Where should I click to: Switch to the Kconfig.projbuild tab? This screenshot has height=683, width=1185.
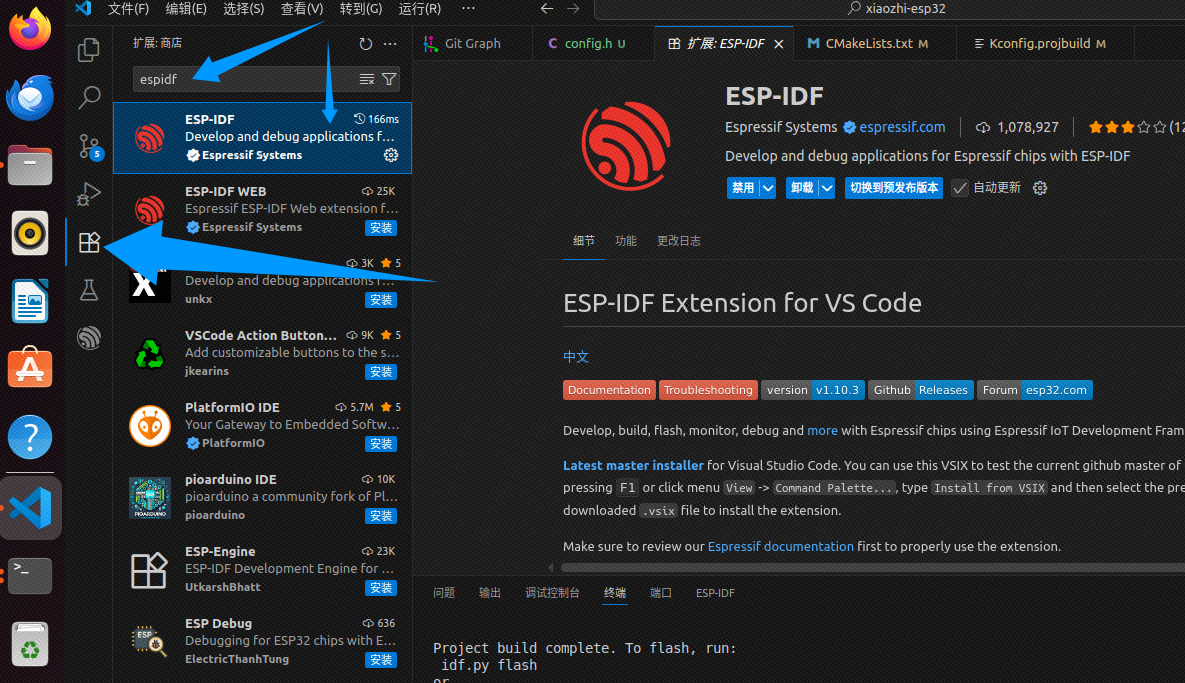pos(1045,44)
